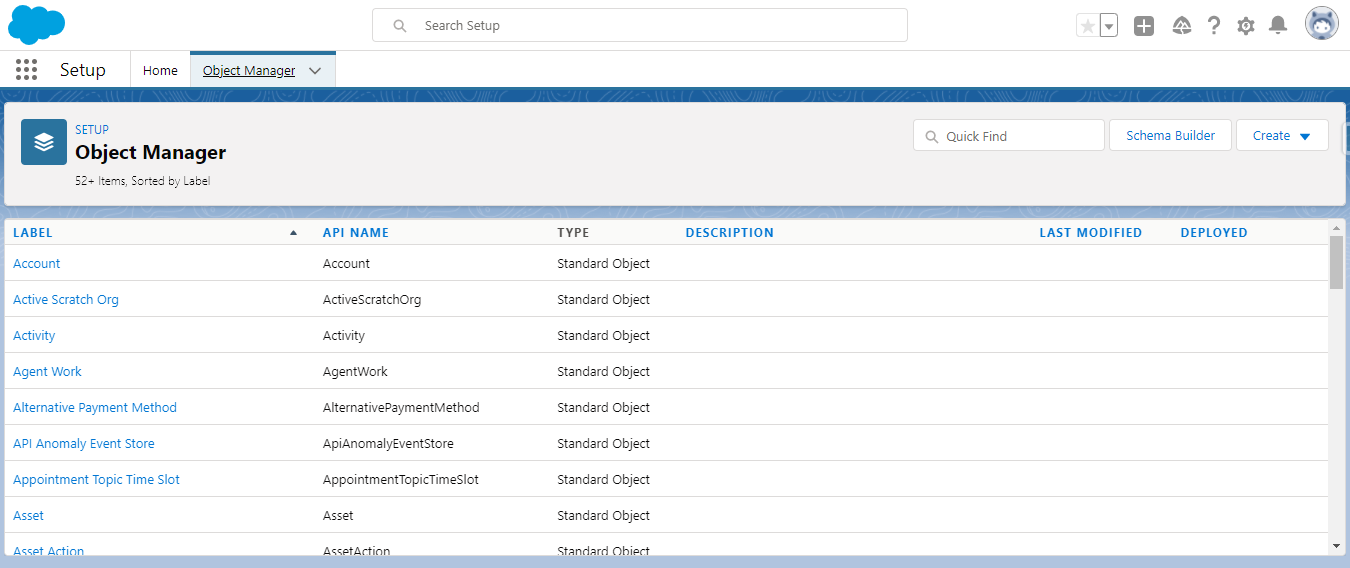Sort by the Label column header
The height and width of the screenshot is (568, 1350).
pos(33,232)
